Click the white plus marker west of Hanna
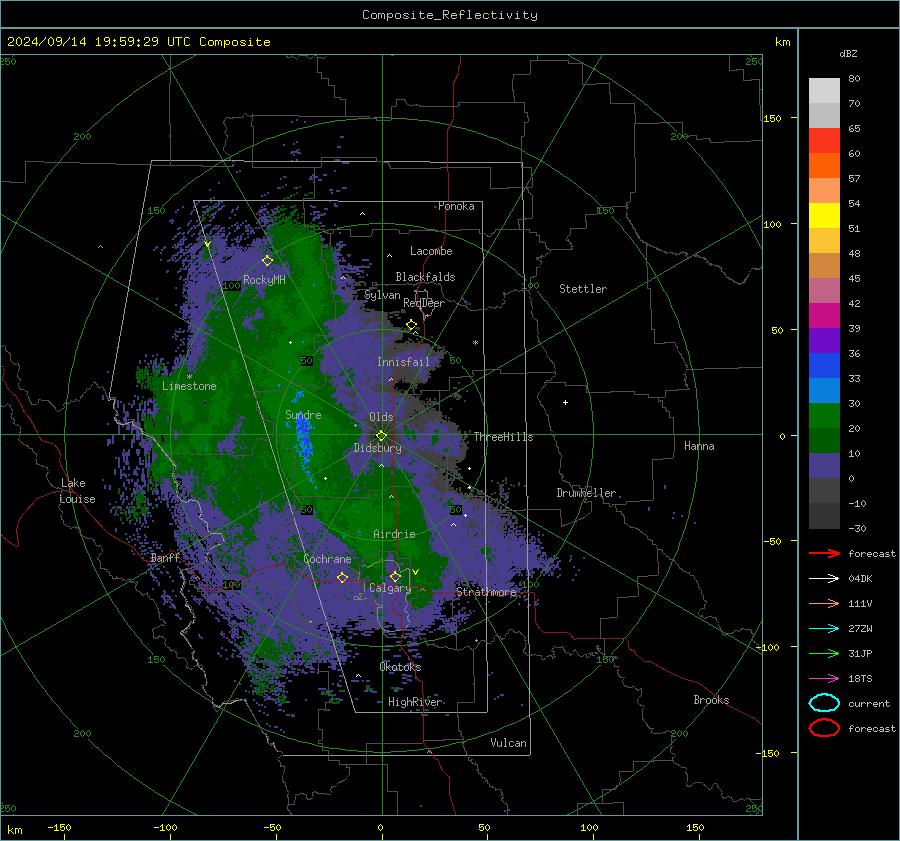The height and width of the screenshot is (841, 900). 565,402
